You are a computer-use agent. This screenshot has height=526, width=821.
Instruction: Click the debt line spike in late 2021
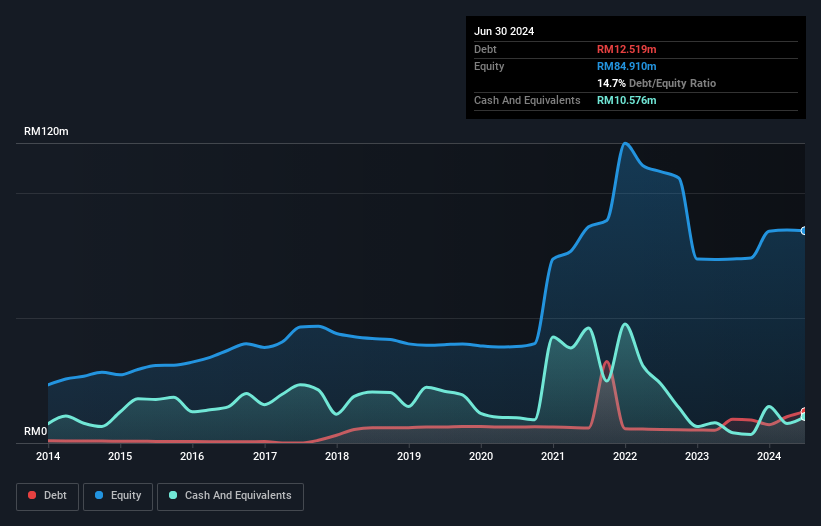click(x=606, y=362)
